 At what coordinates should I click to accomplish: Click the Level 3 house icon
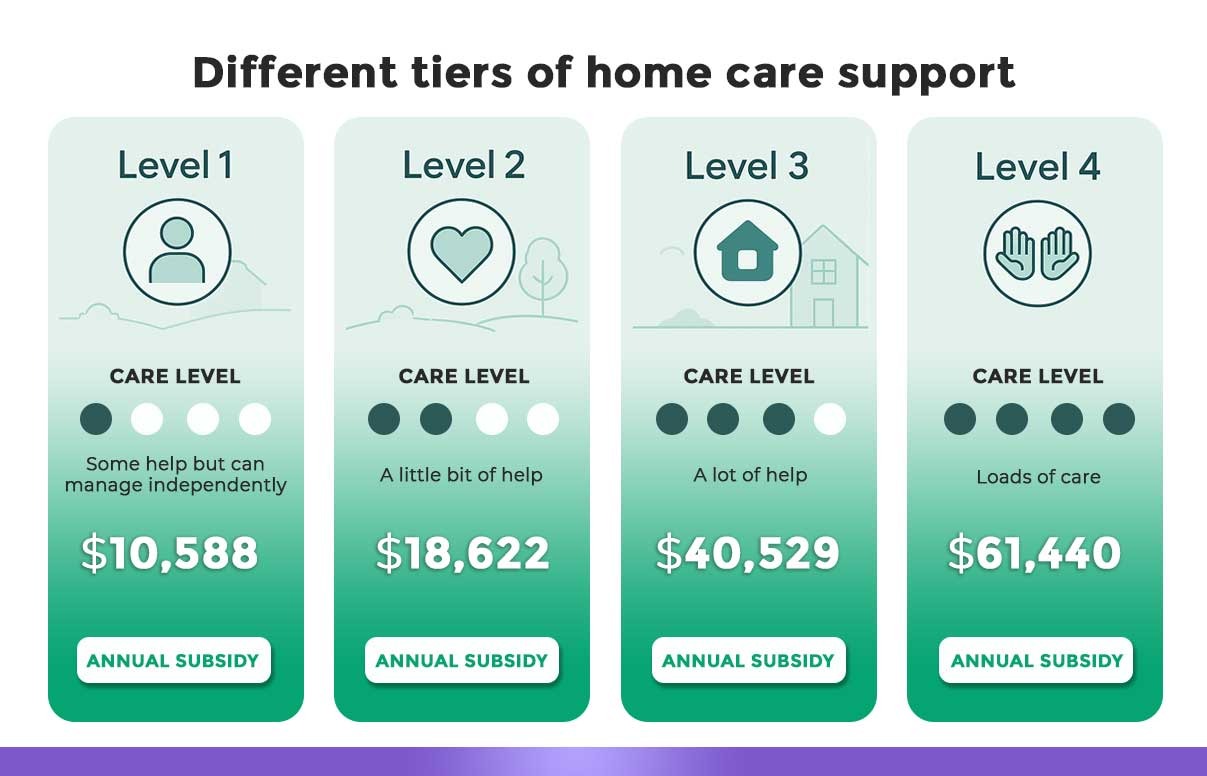(747, 253)
